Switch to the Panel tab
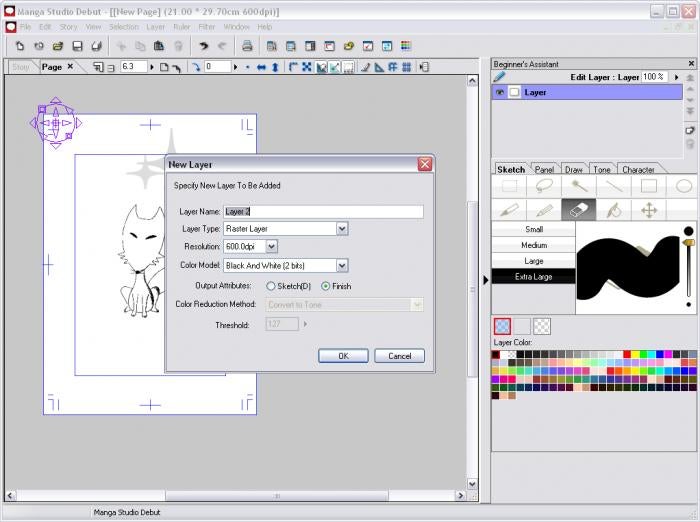The height and width of the screenshot is (522, 700). (x=544, y=170)
